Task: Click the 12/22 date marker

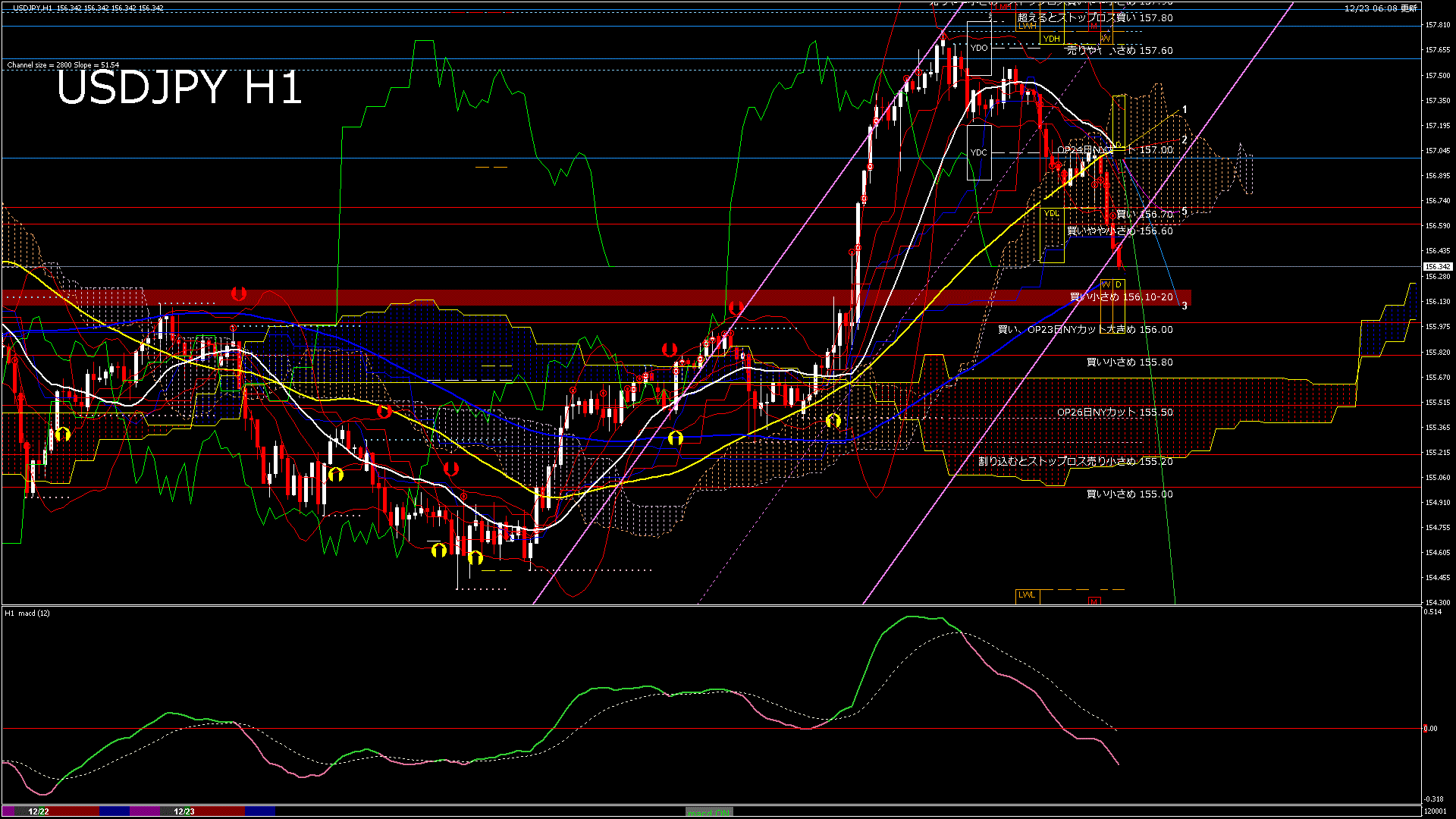Action: [39, 811]
